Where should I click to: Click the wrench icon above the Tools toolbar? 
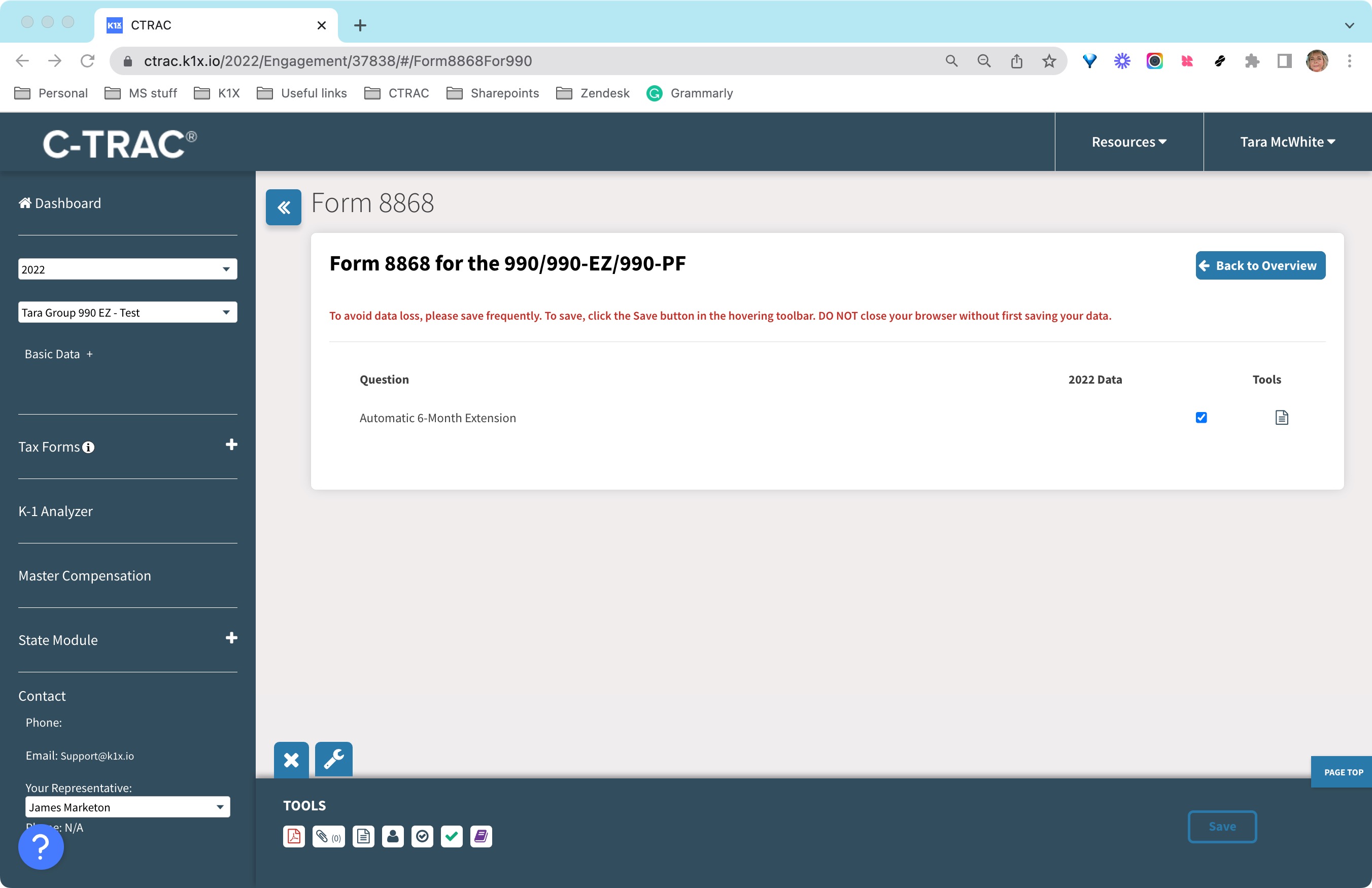pos(333,760)
